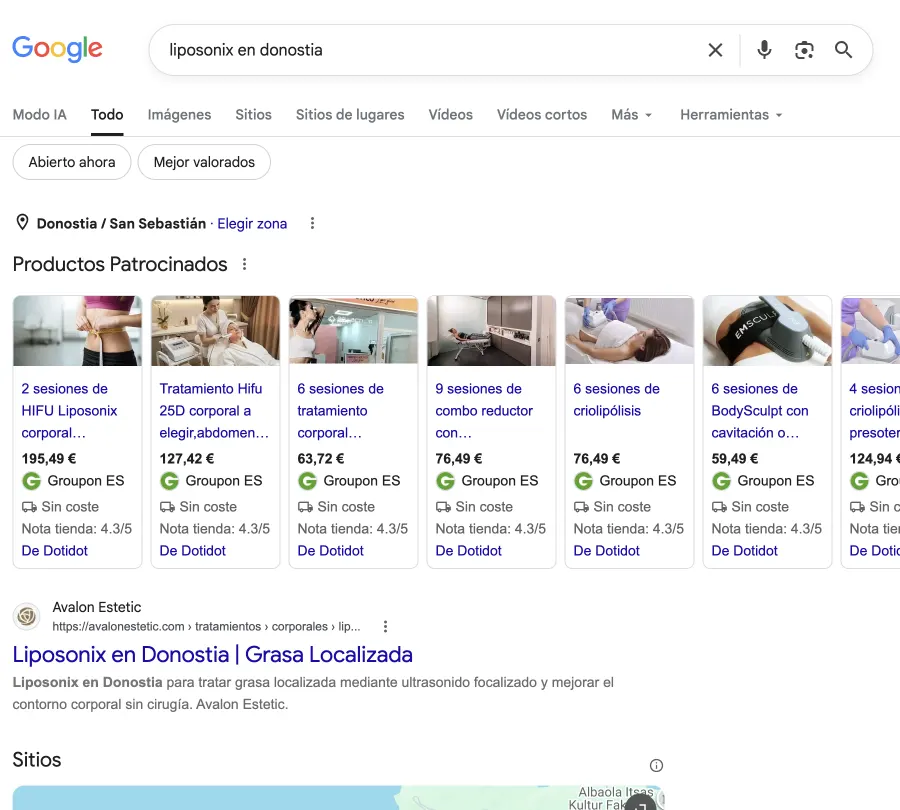Open the Sitios de lugares tab
Viewport: 900px width, 810px height.
coord(350,114)
